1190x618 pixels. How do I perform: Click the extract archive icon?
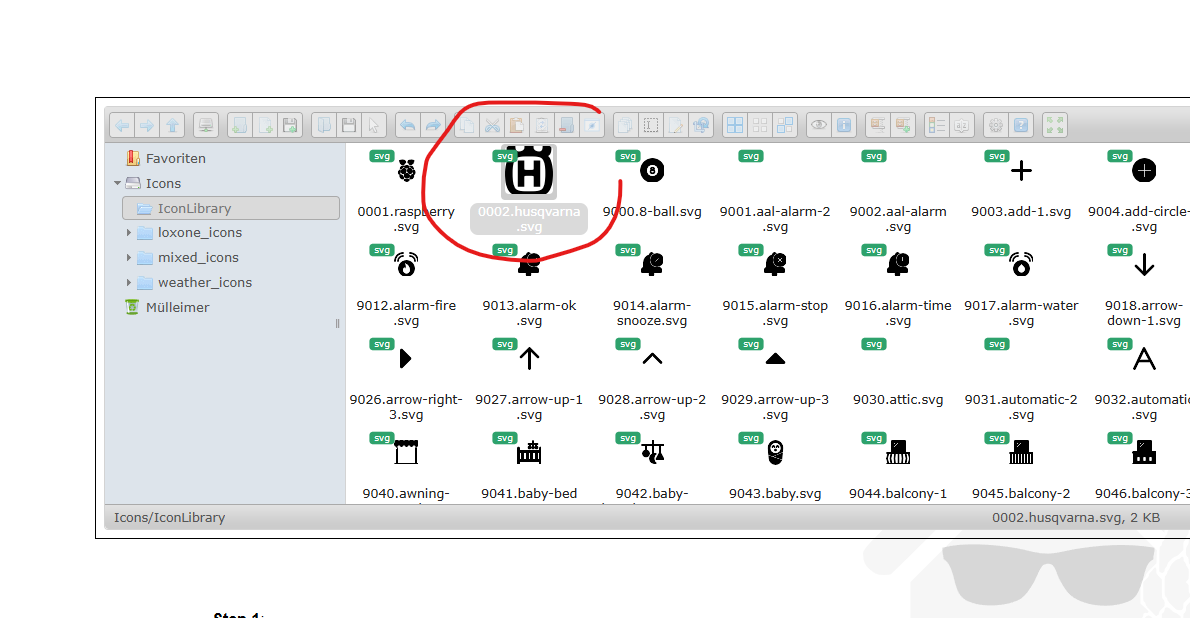(x=878, y=125)
